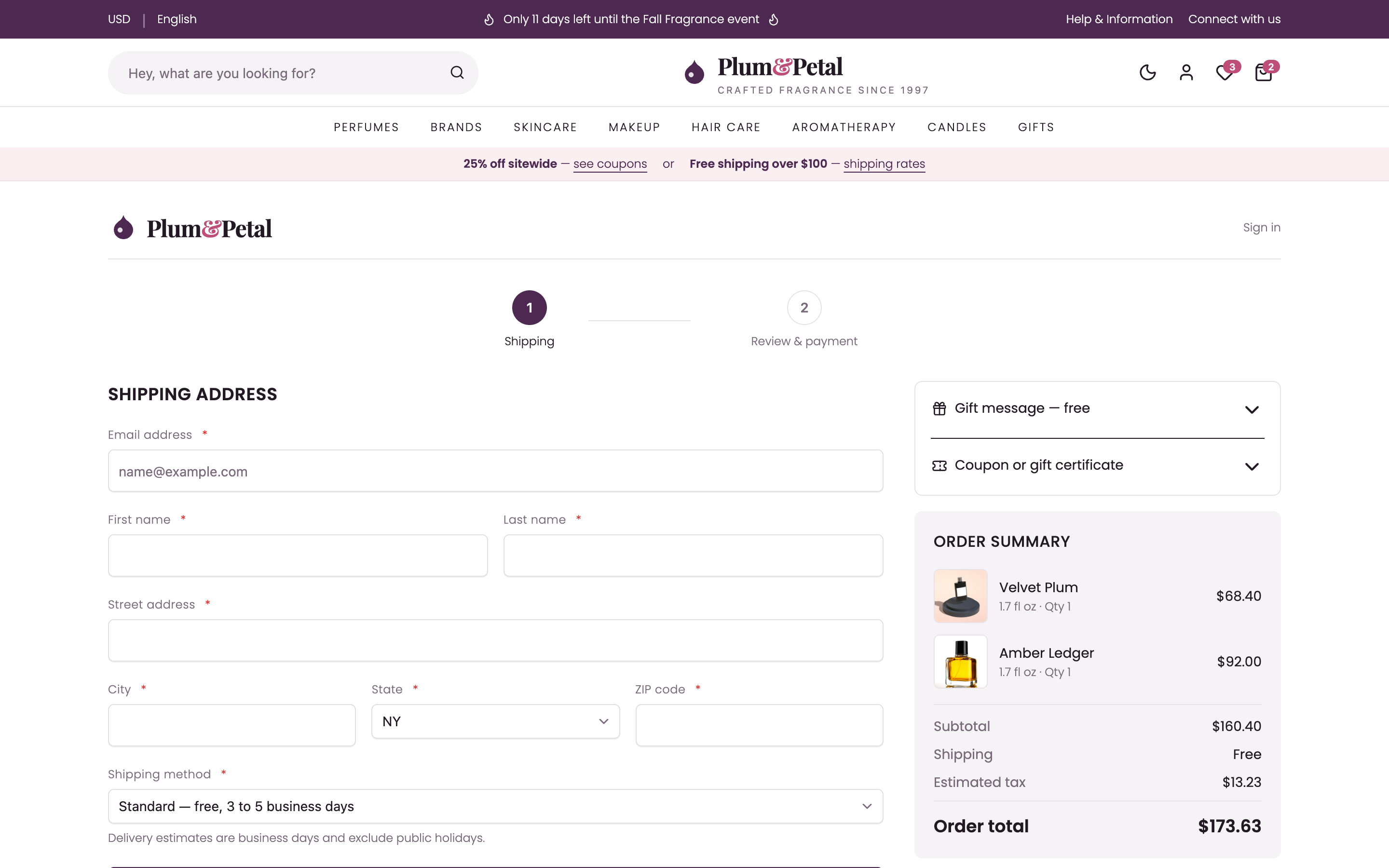Click the Amber Ledger product thumbnail
Screen dimensions: 1389x868
(x=960, y=661)
